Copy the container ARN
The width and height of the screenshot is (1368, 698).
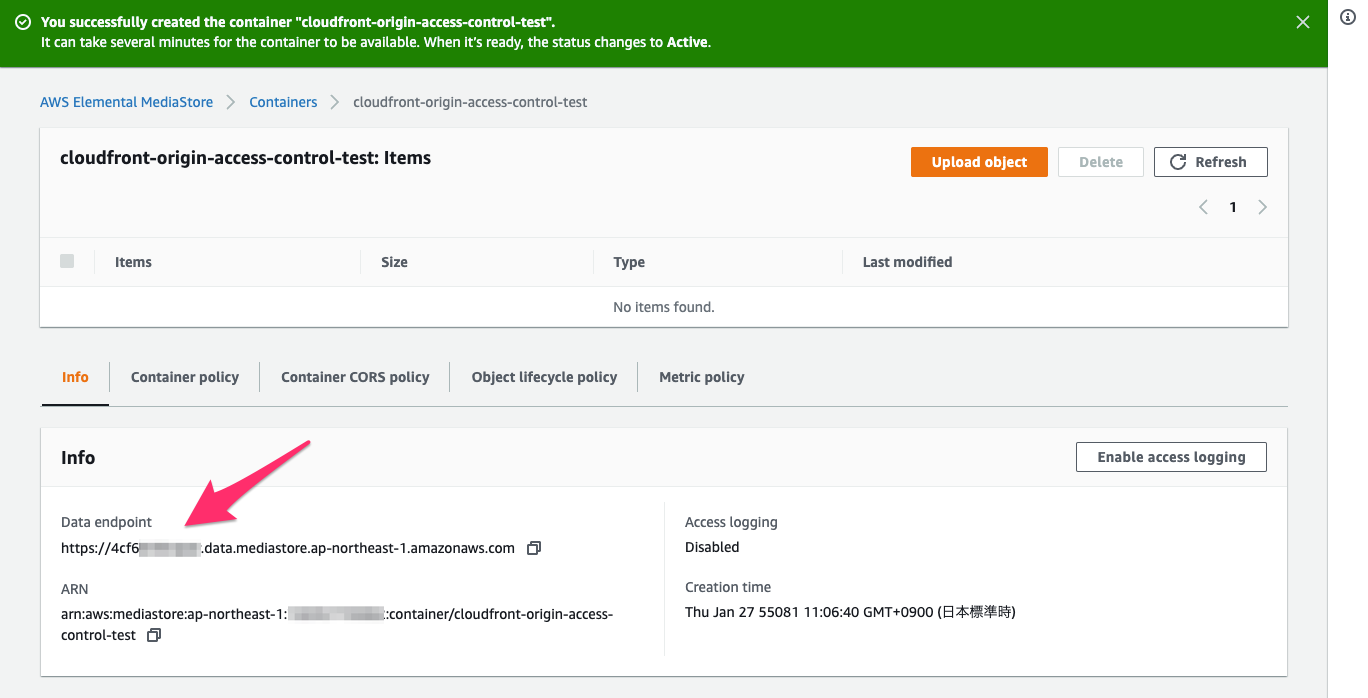[x=153, y=635]
